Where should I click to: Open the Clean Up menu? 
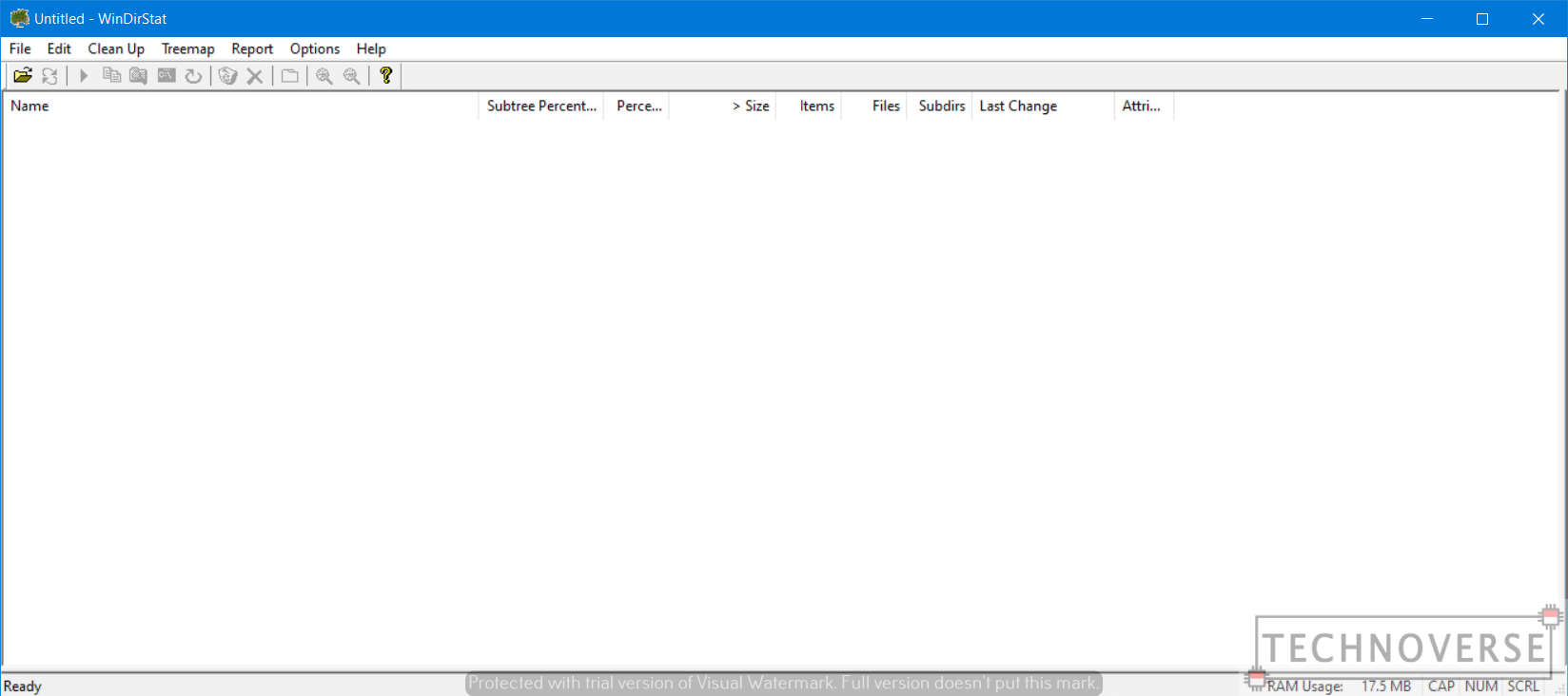tap(116, 48)
